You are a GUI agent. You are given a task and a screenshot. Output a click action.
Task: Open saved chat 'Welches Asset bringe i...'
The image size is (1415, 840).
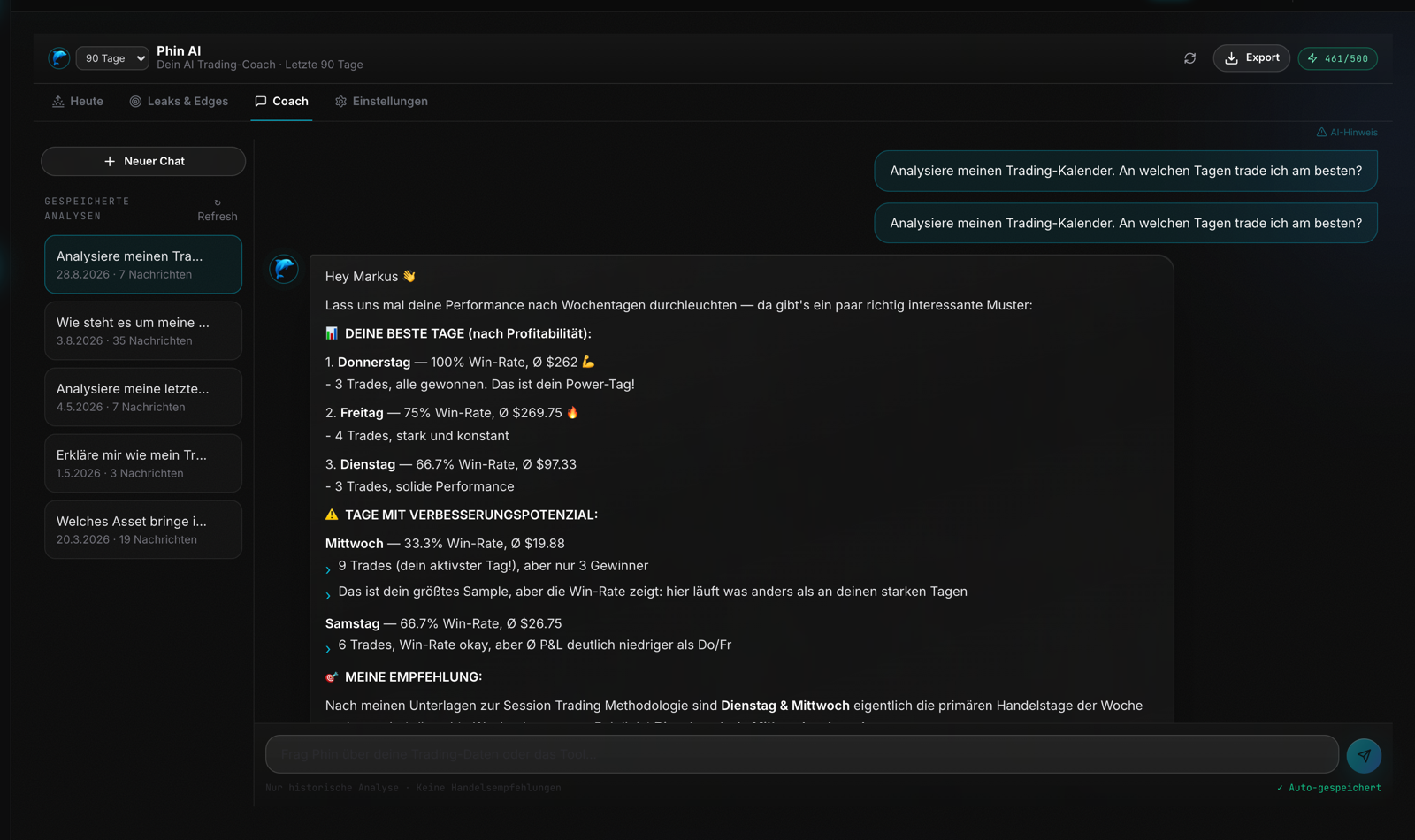click(x=143, y=530)
